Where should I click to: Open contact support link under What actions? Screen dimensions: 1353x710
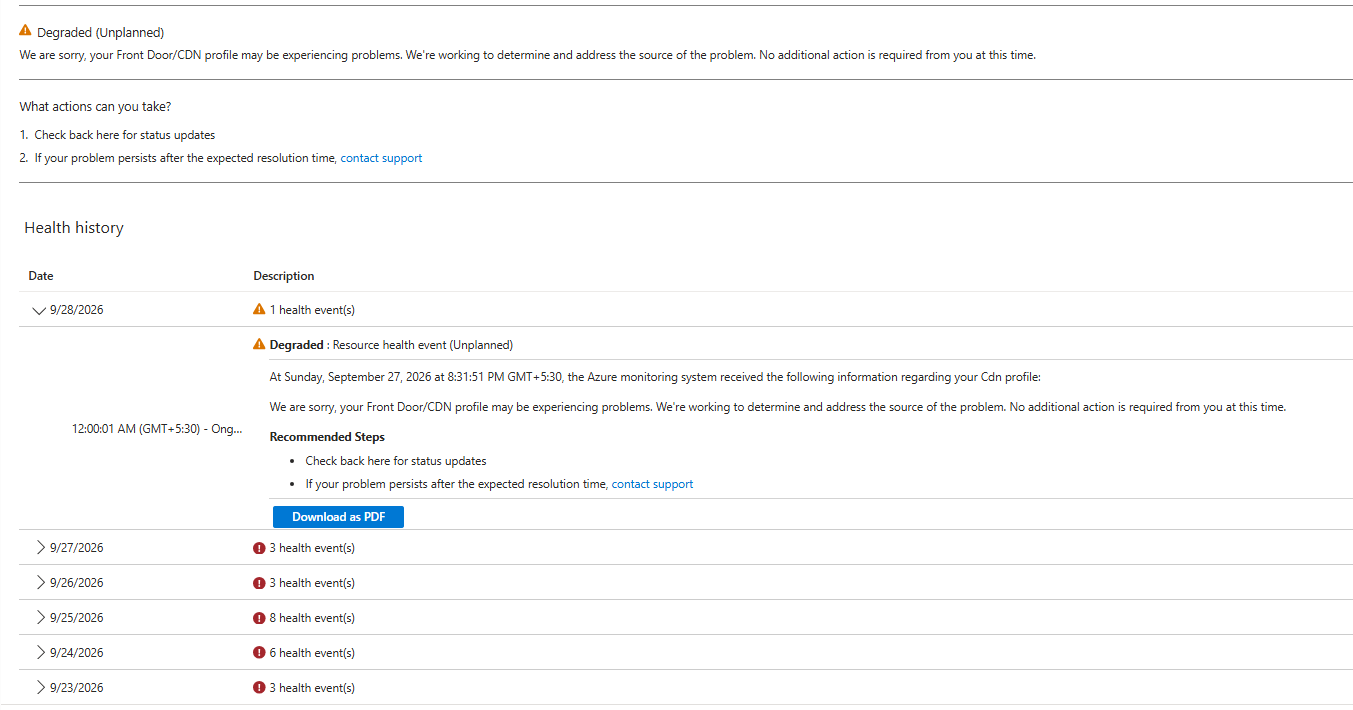[381, 158]
